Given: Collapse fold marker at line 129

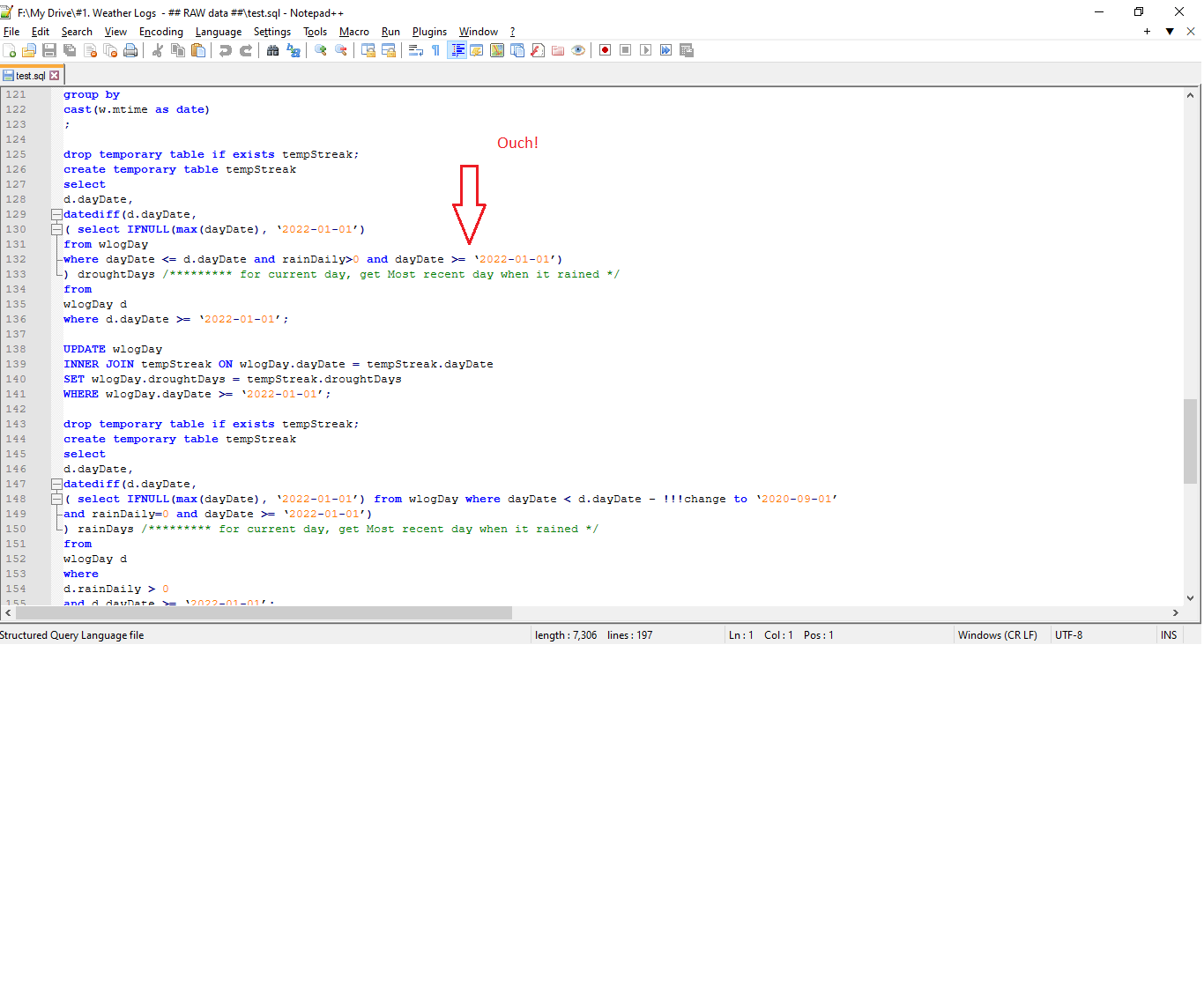Looking at the screenshot, I should (x=56, y=214).
